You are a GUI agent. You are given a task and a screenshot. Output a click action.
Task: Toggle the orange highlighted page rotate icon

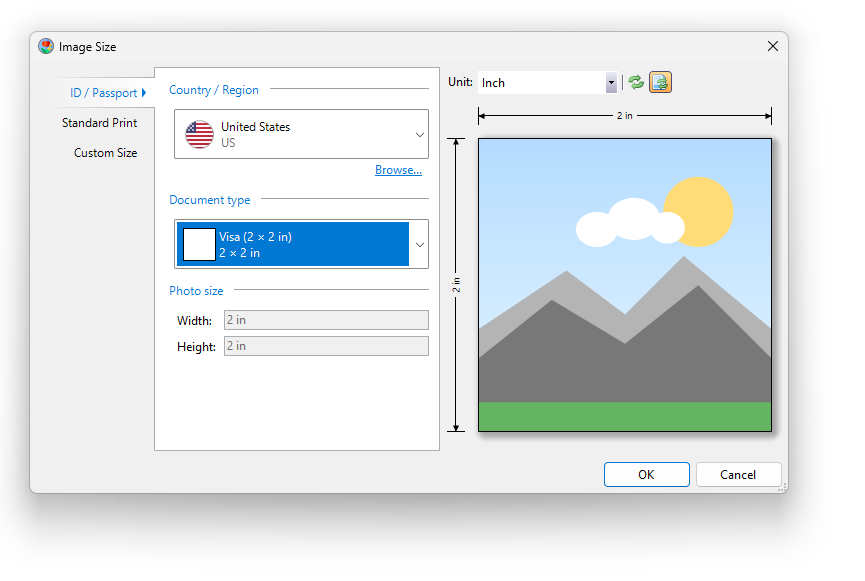[x=660, y=83]
